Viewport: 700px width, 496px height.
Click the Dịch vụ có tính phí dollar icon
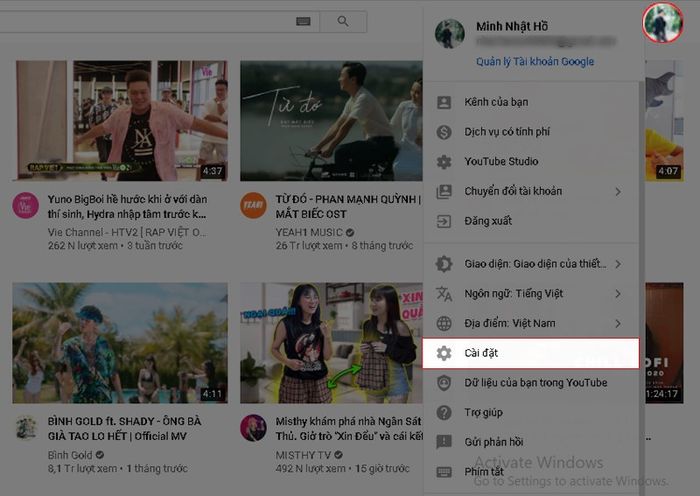point(445,132)
